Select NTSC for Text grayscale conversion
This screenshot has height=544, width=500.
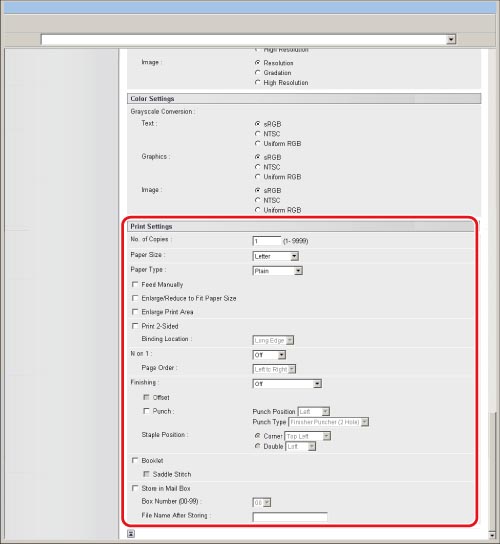point(257,134)
